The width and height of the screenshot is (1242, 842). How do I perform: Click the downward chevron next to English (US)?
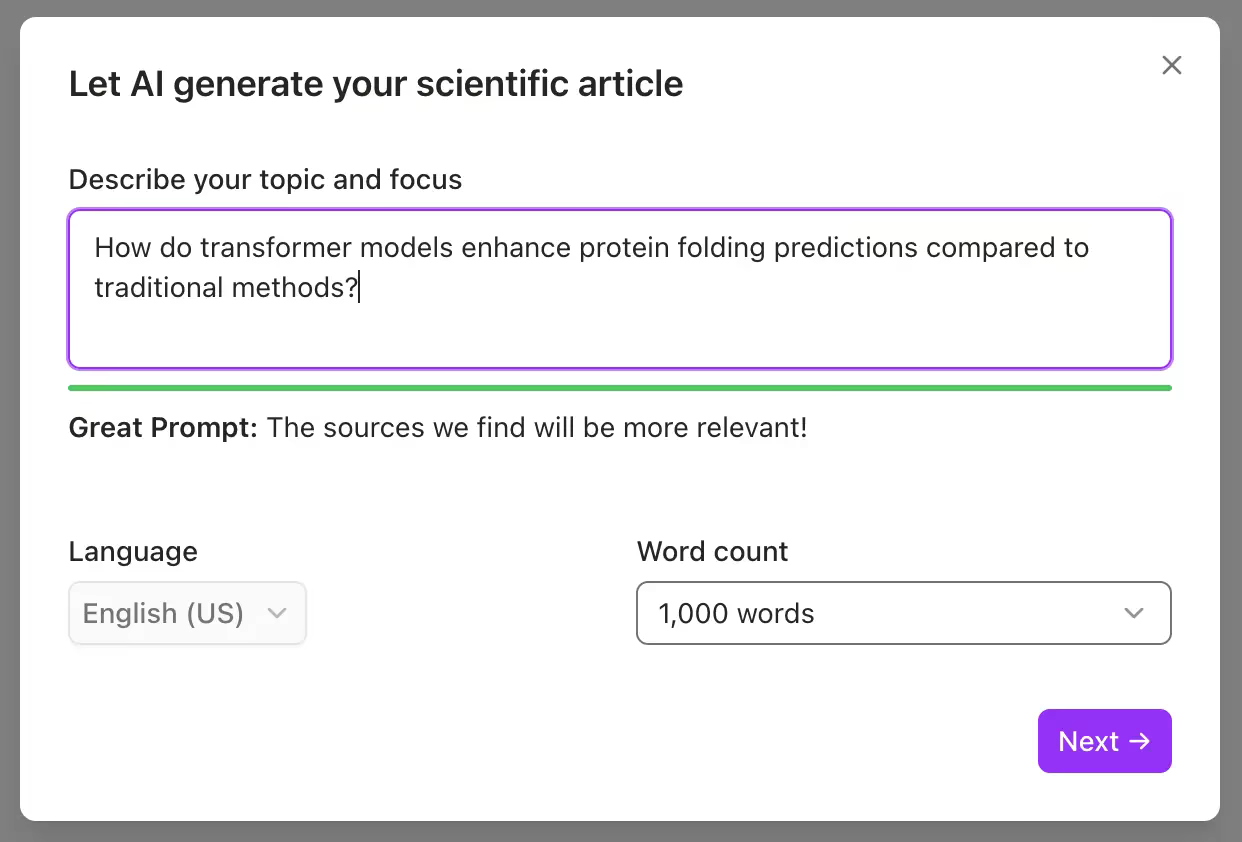(x=278, y=614)
